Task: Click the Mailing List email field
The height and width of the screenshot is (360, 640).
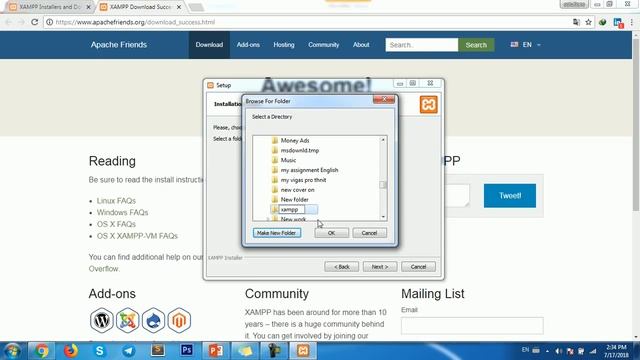Action: pyautogui.click(x=472, y=326)
